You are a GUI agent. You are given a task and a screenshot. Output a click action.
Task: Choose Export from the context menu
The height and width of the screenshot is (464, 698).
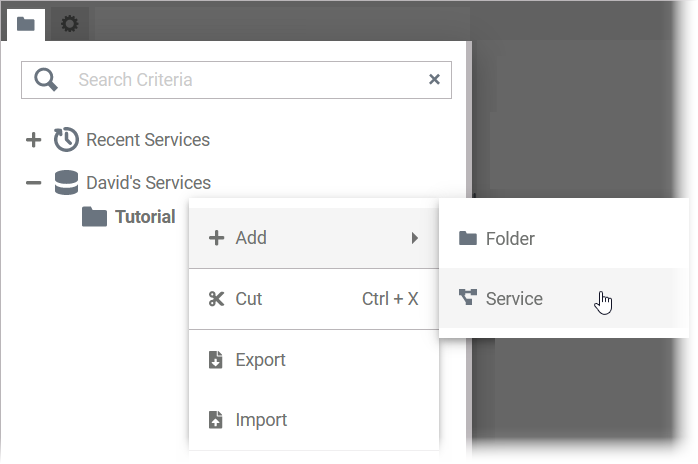[x=260, y=360]
